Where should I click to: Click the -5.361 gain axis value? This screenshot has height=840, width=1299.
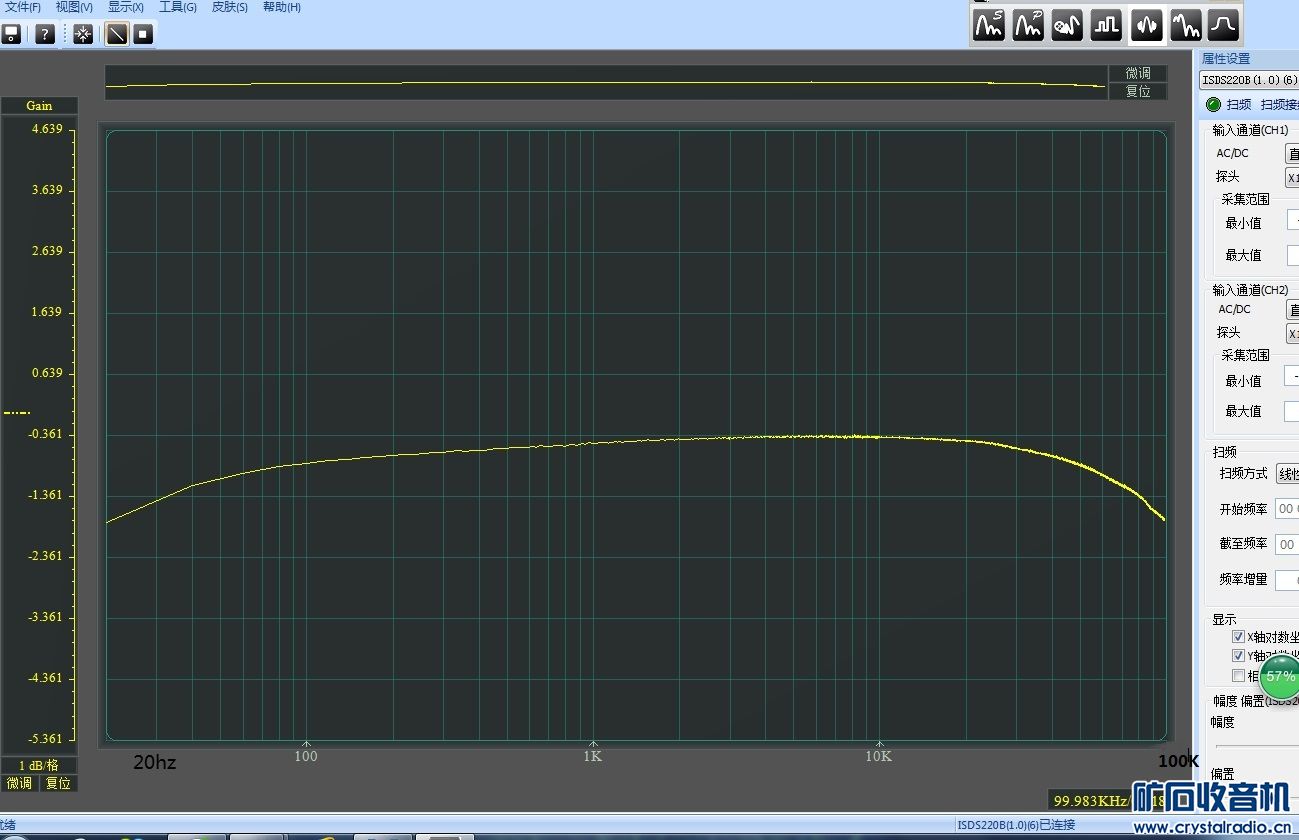44,739
